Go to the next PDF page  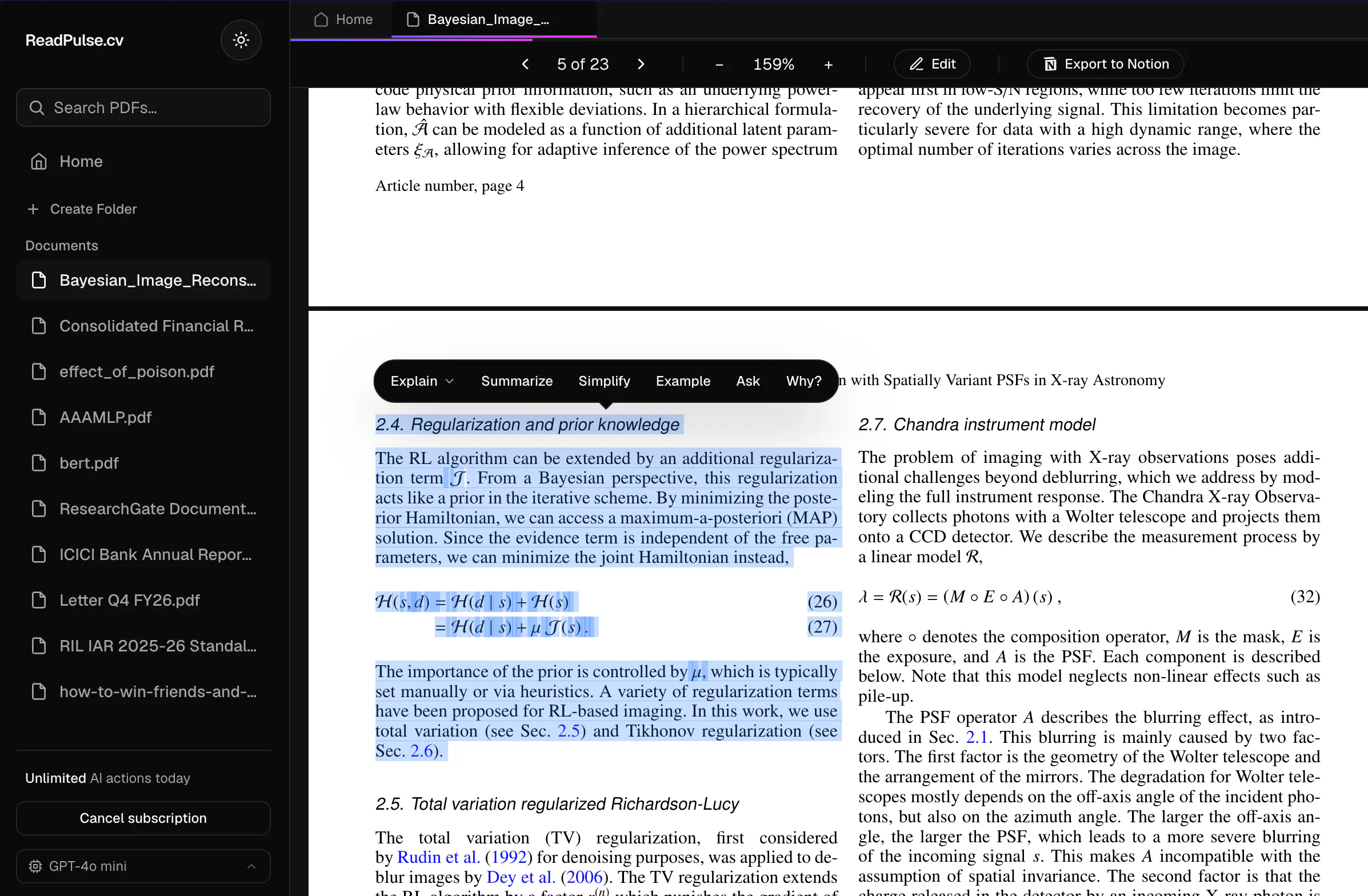click(641, 64)
